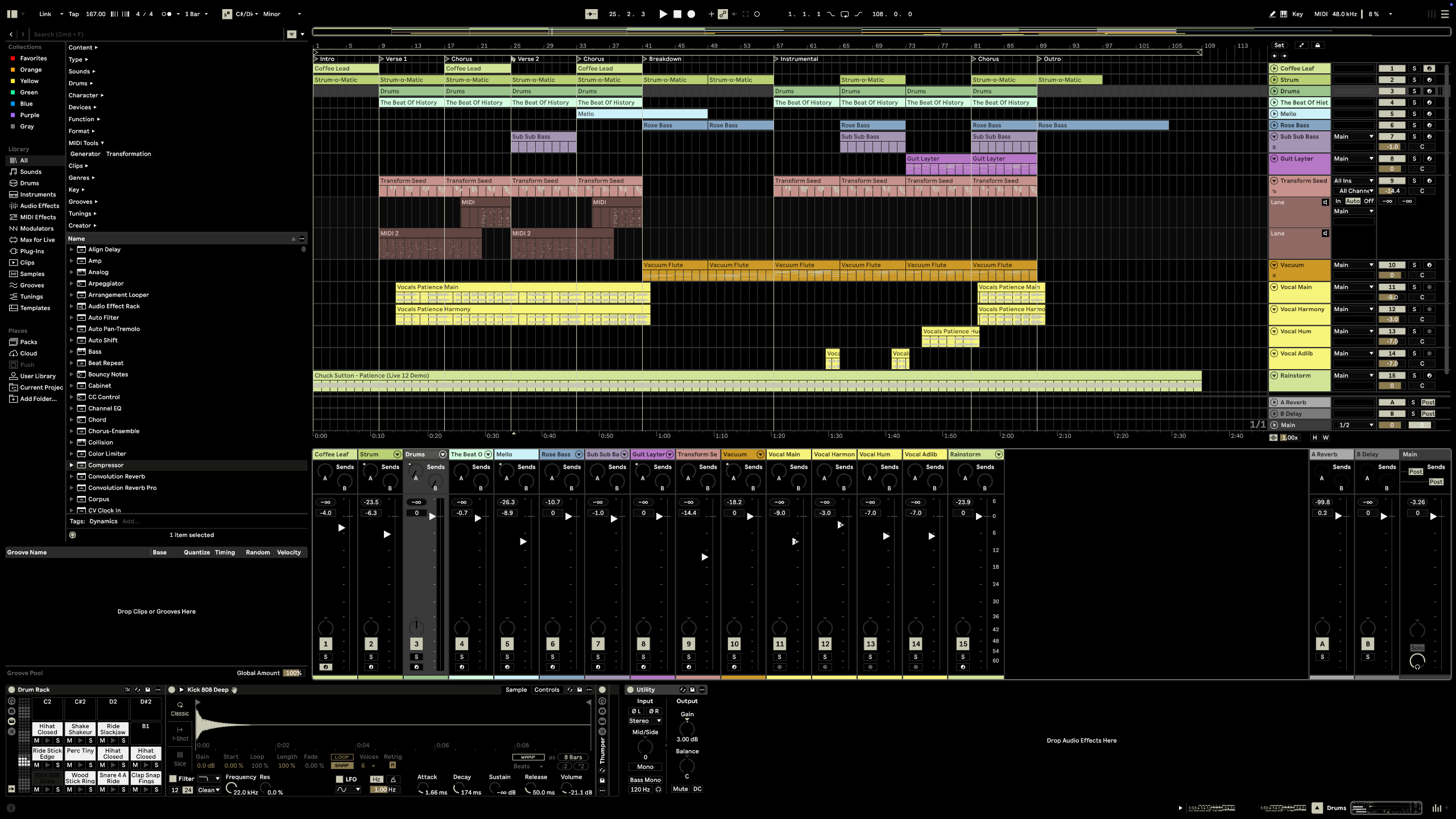
Task: Toggle the Drum Rack device power button
Action: 11,690
